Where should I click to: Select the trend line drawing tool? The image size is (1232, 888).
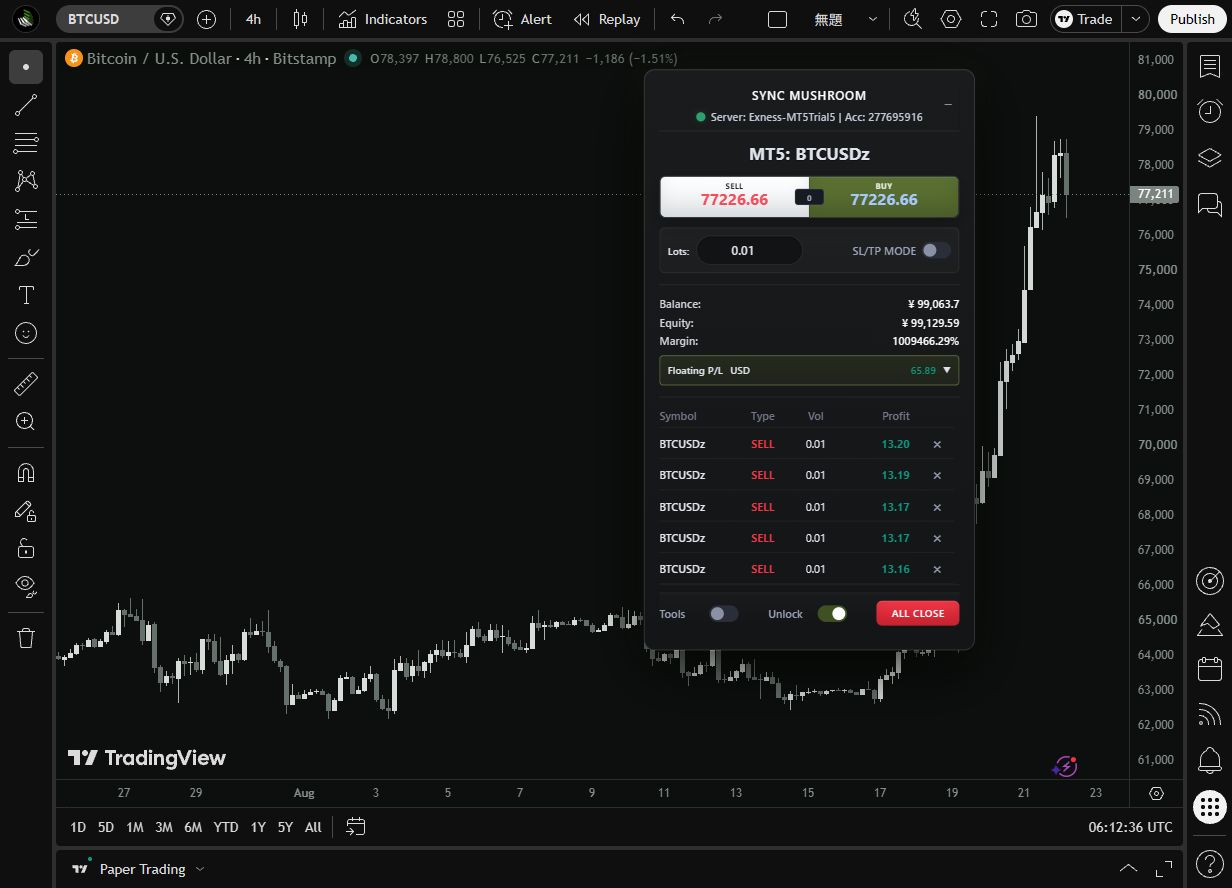26,104
